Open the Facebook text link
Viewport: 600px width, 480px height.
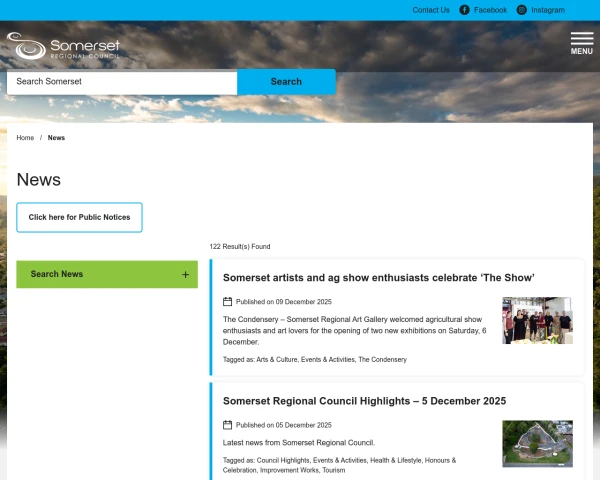click(x=490, y=10)
